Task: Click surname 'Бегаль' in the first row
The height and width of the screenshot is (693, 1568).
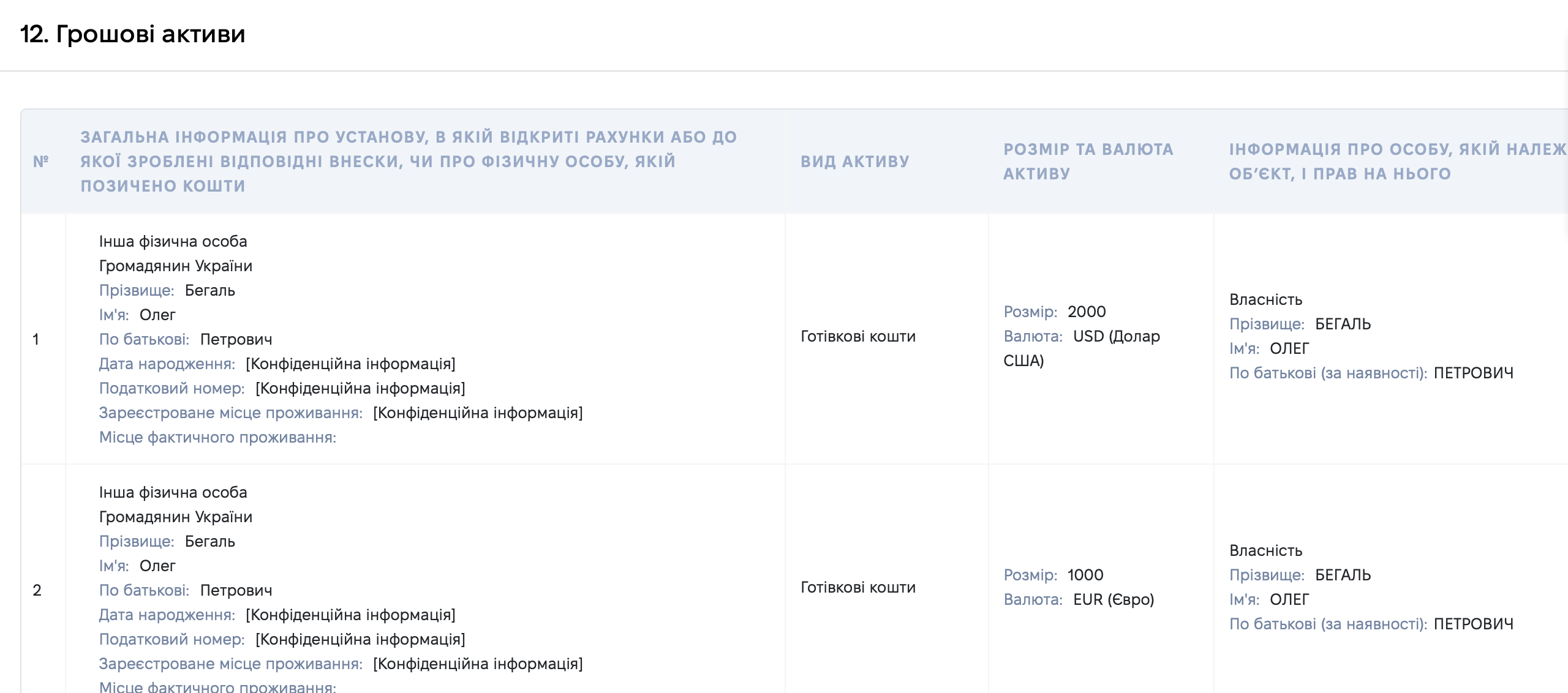Action: pos(210,290)
